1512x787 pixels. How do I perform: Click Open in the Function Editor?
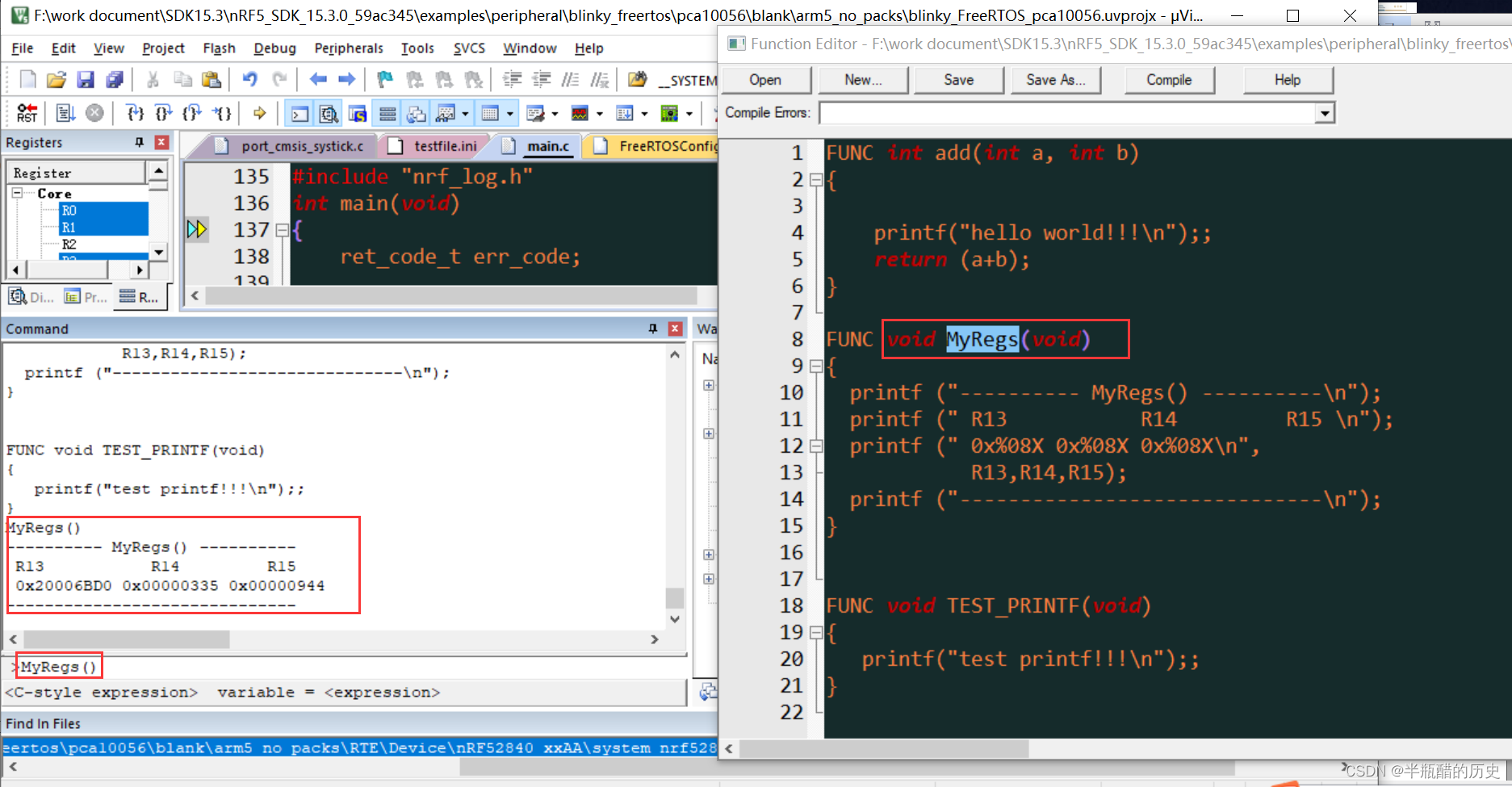pos(765,80)
